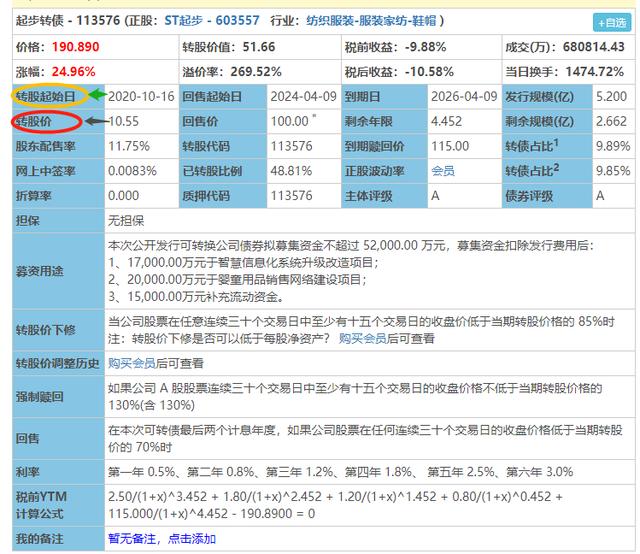Click the 网上中签率 value 0.0083%
The image size is (640, 554).
pyautogui.click(x=132, y=171)
